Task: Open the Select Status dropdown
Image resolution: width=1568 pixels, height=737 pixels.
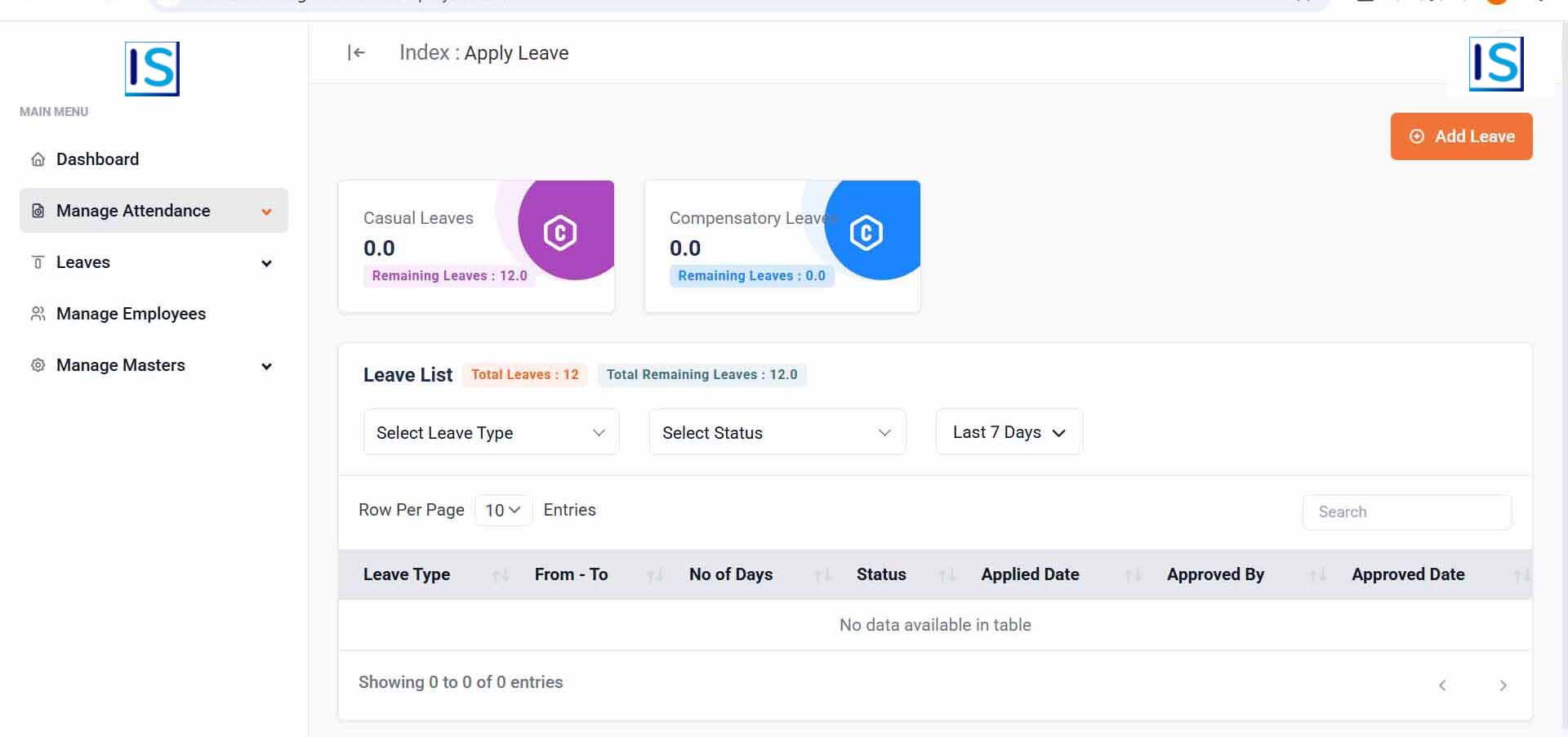Action: (777, 432)
